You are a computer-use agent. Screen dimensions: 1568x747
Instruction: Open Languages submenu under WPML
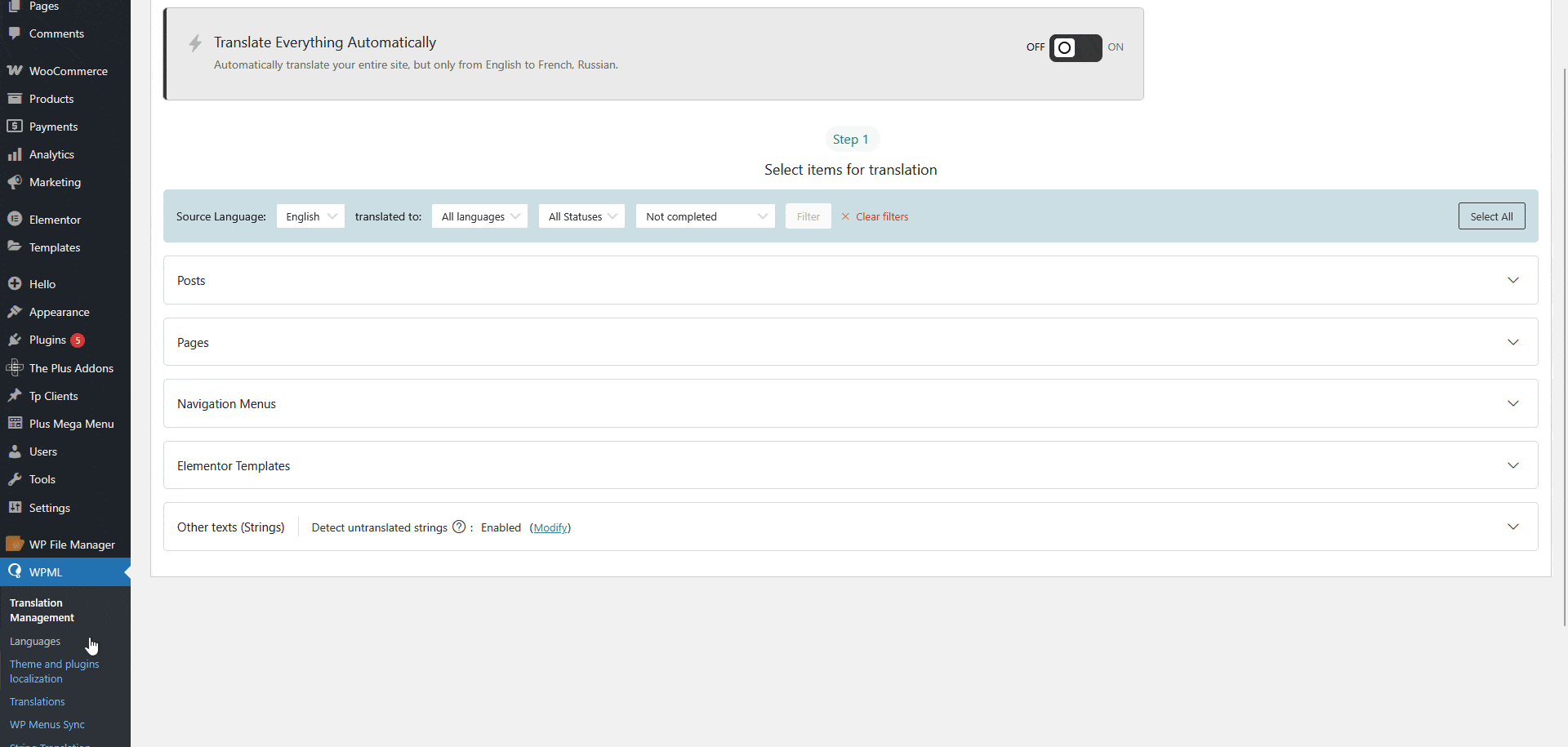35,642
